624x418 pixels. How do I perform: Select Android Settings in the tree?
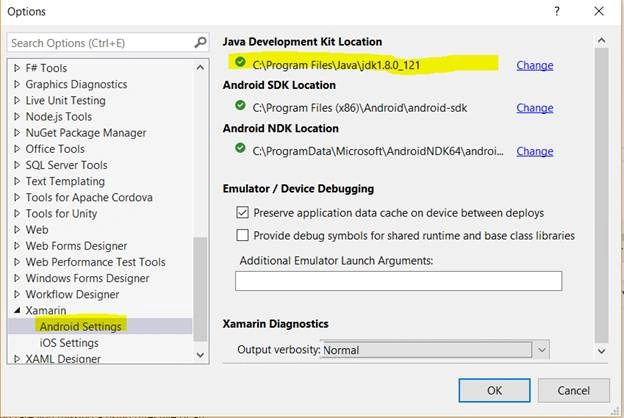point(80,326)
